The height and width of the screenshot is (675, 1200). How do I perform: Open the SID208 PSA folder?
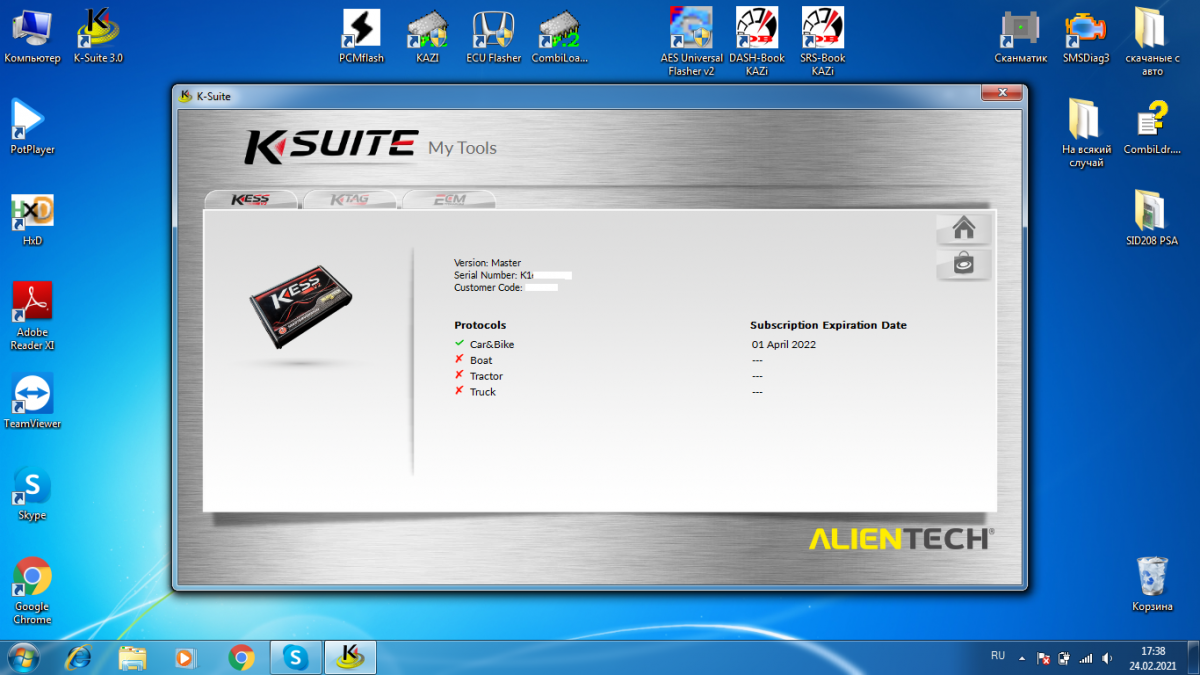click(1151, 218)
